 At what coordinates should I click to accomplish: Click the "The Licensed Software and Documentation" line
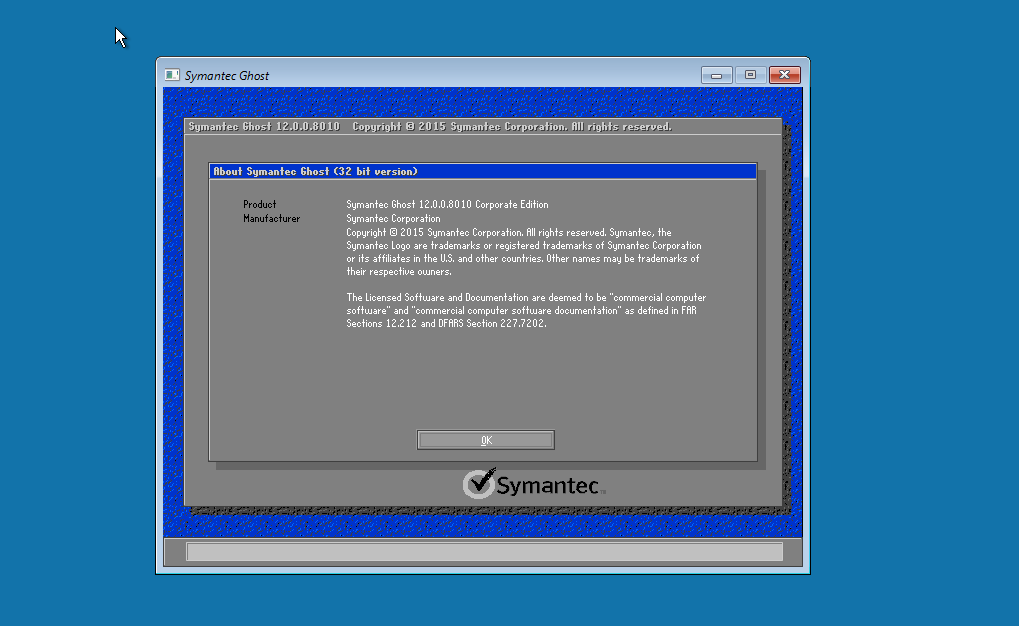point(526,298)
